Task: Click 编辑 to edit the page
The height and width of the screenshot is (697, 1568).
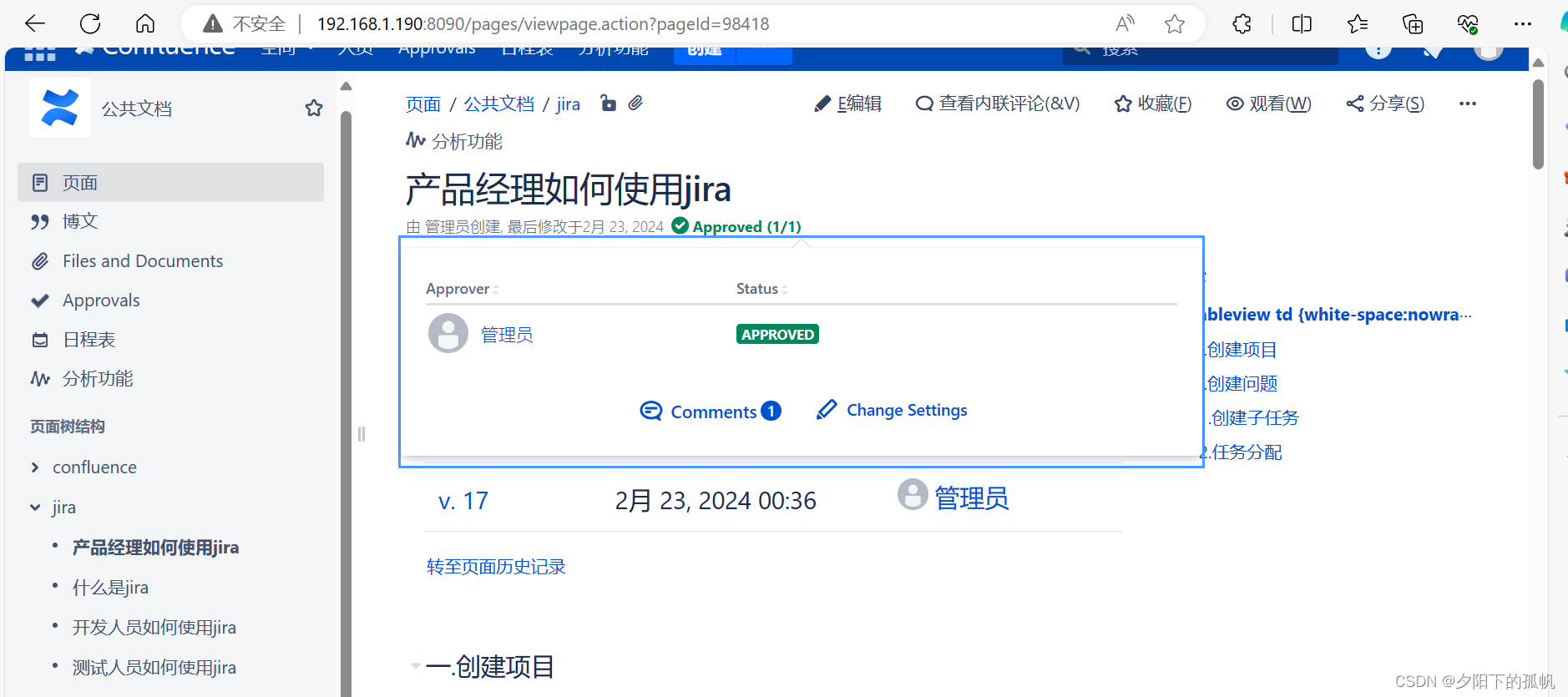Action: [x=848, y=104]
